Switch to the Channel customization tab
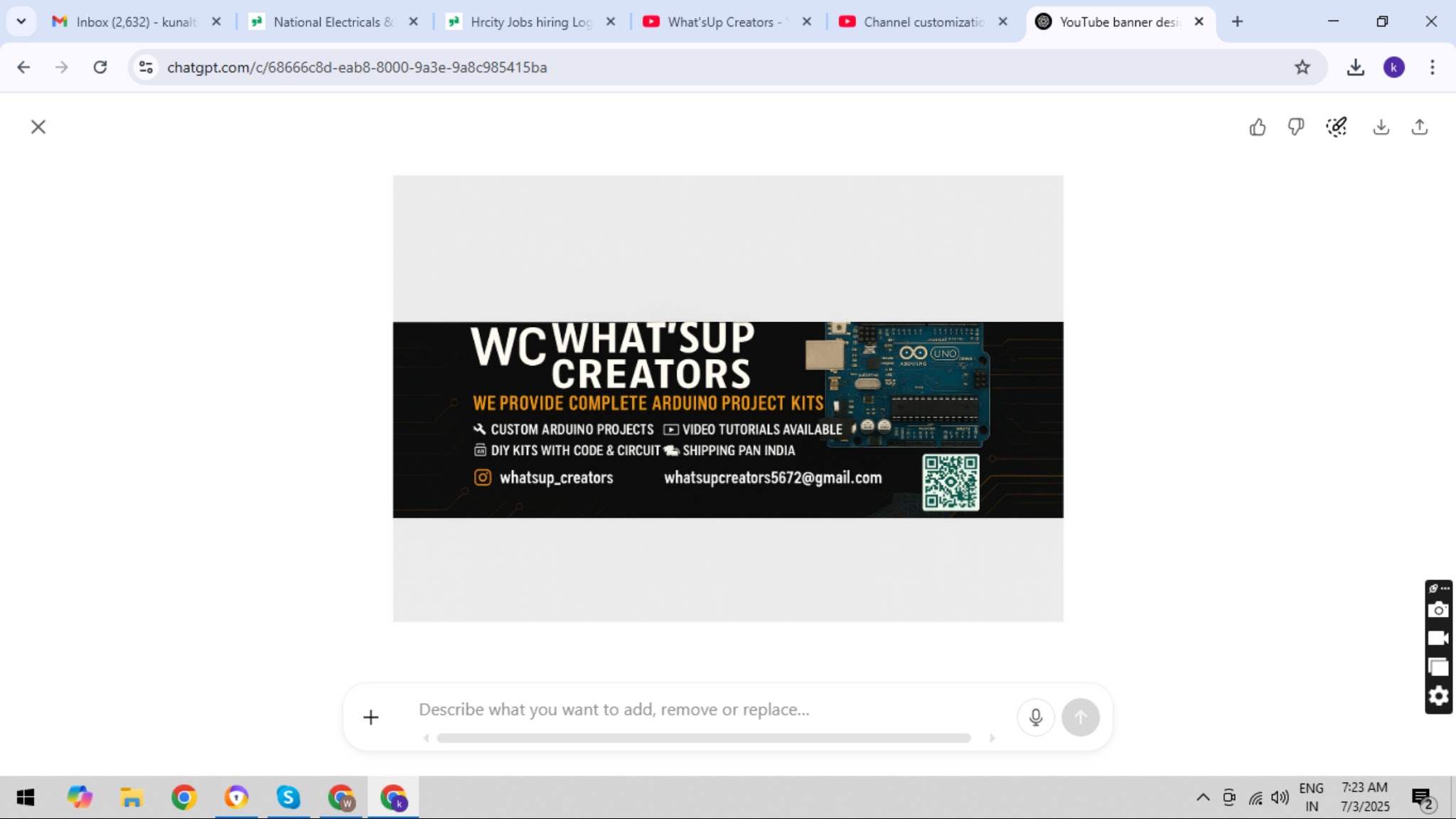This screenshot has width=1456, height=819. click(923, 22)
